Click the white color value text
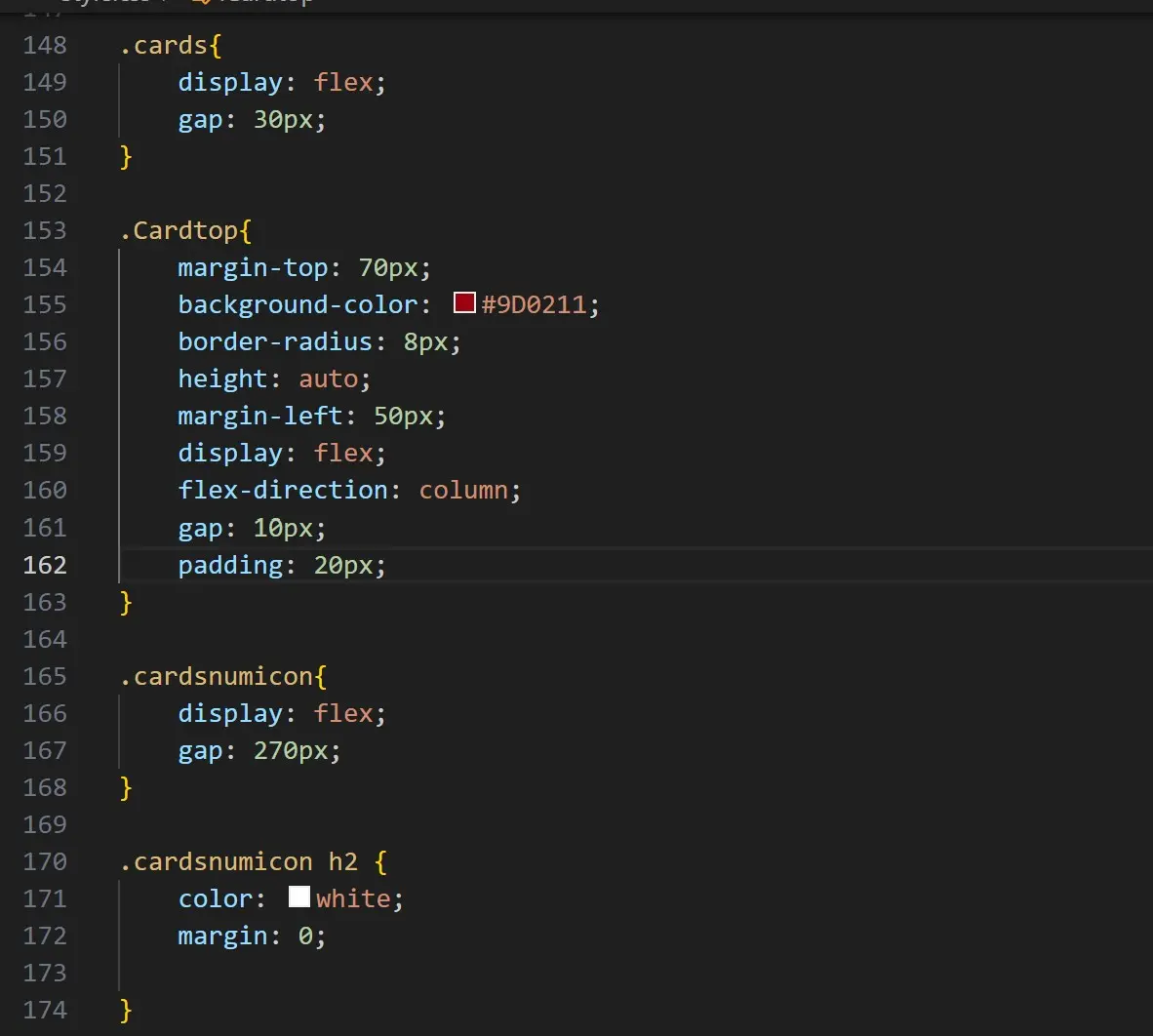This screenshot has width=1153, height=1036. coord(353,899)
